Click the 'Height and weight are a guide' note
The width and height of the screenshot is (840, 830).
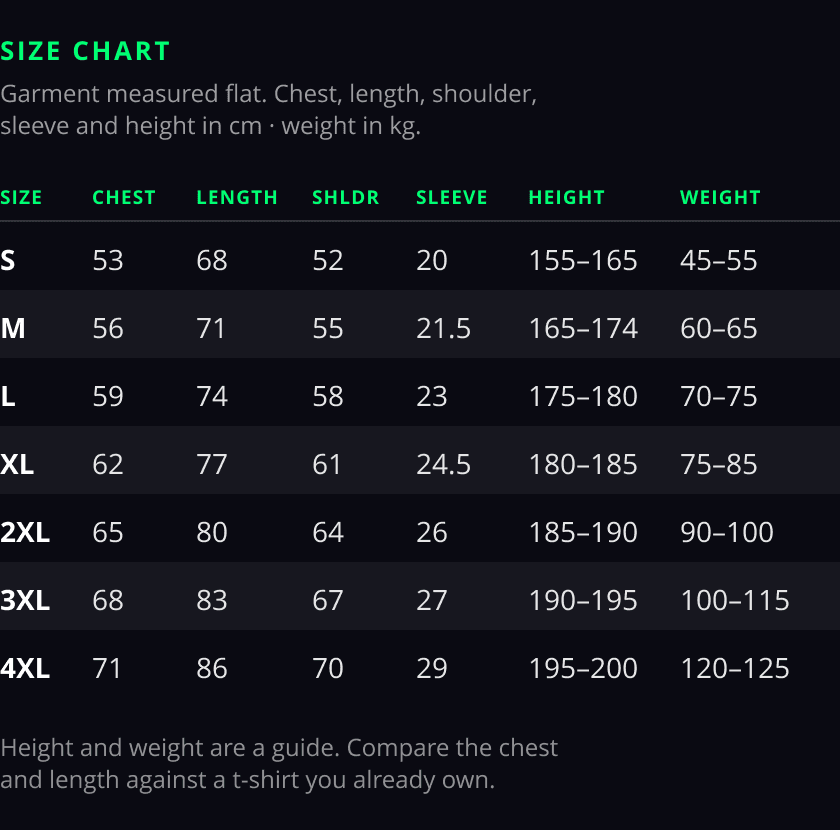pos(279,764)
